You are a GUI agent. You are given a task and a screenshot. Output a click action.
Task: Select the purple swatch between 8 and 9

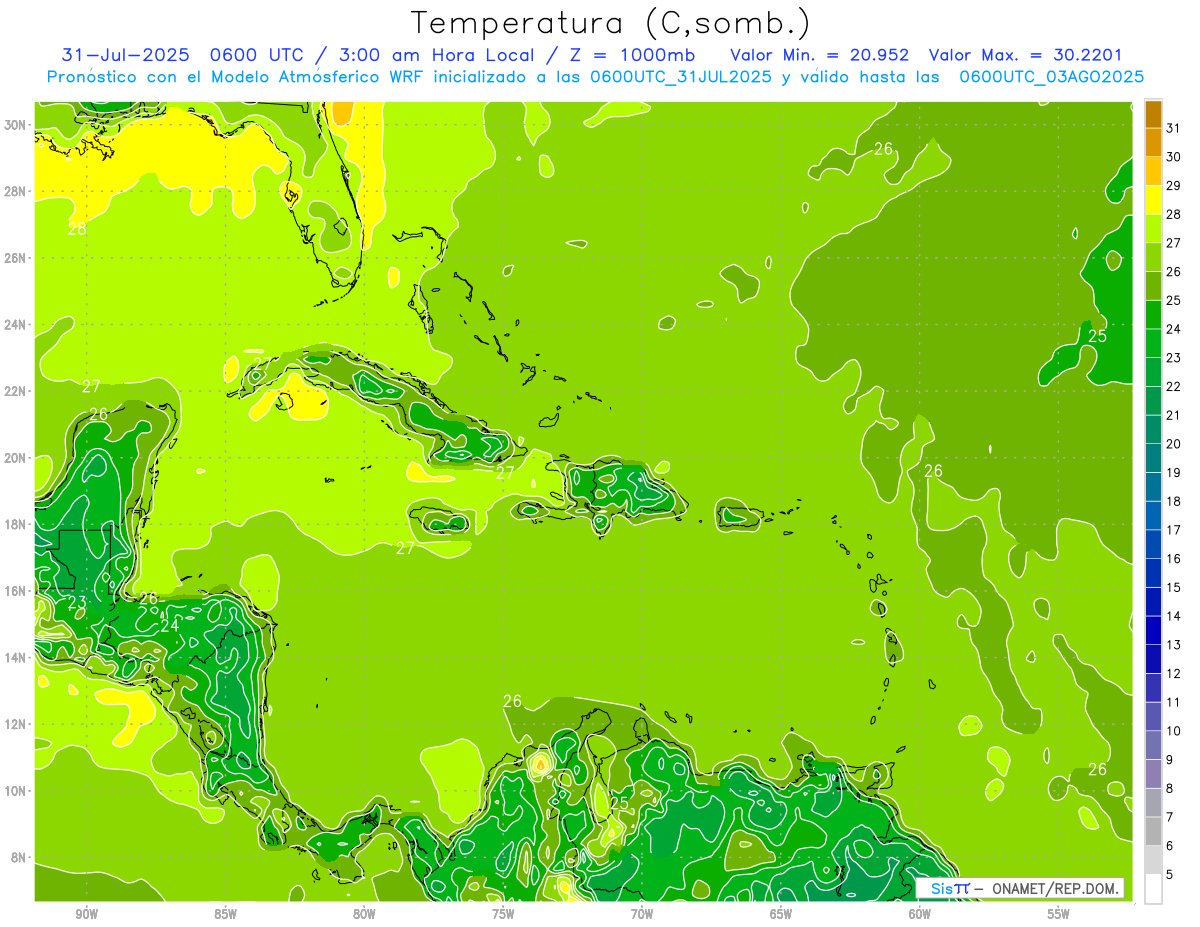[1153, 773]
